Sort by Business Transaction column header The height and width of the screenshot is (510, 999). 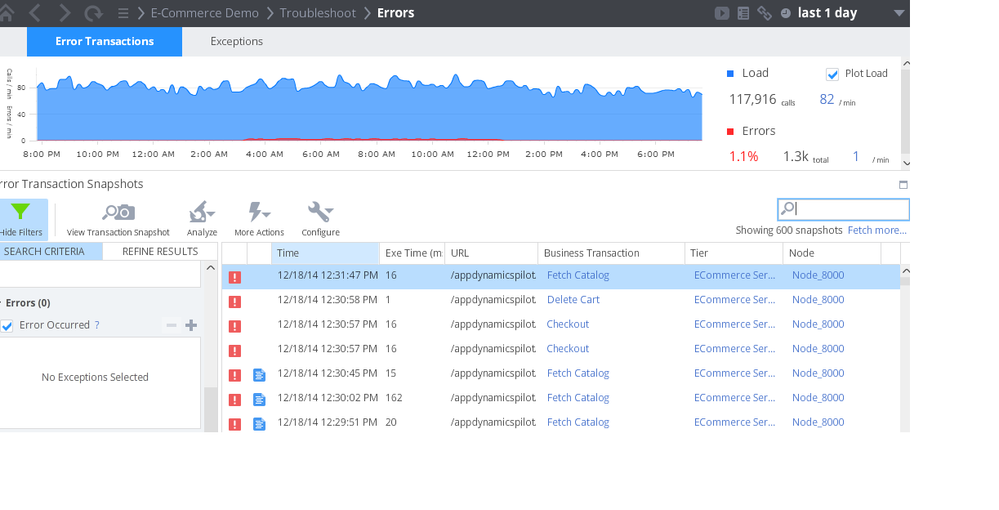tap(611, 253)
